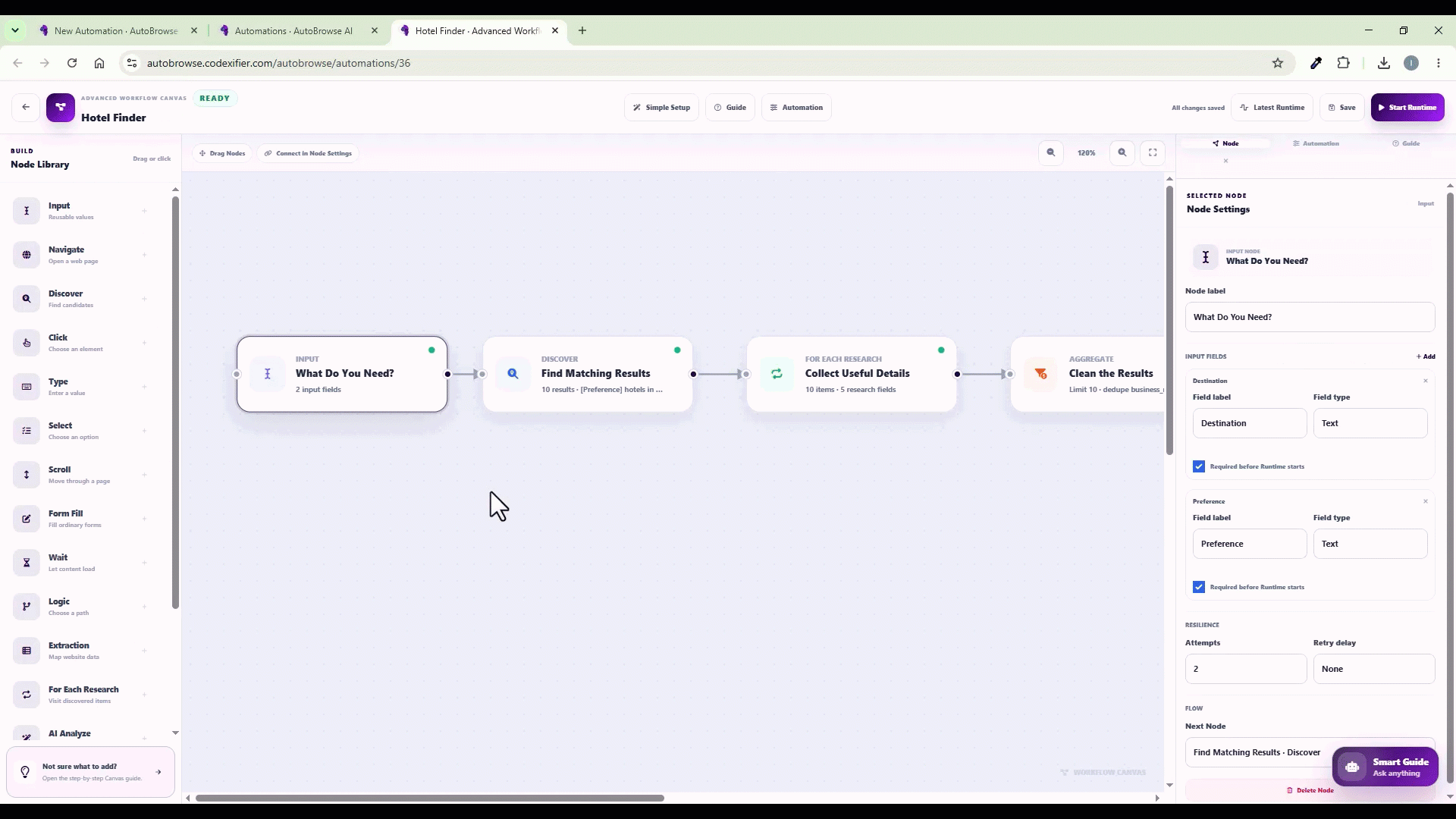Image resolution: width=1456 pixels, height=819 pixels.
Task: Zoom in the canvas with plus magnifier
Action: click(x=1122, y=152)
